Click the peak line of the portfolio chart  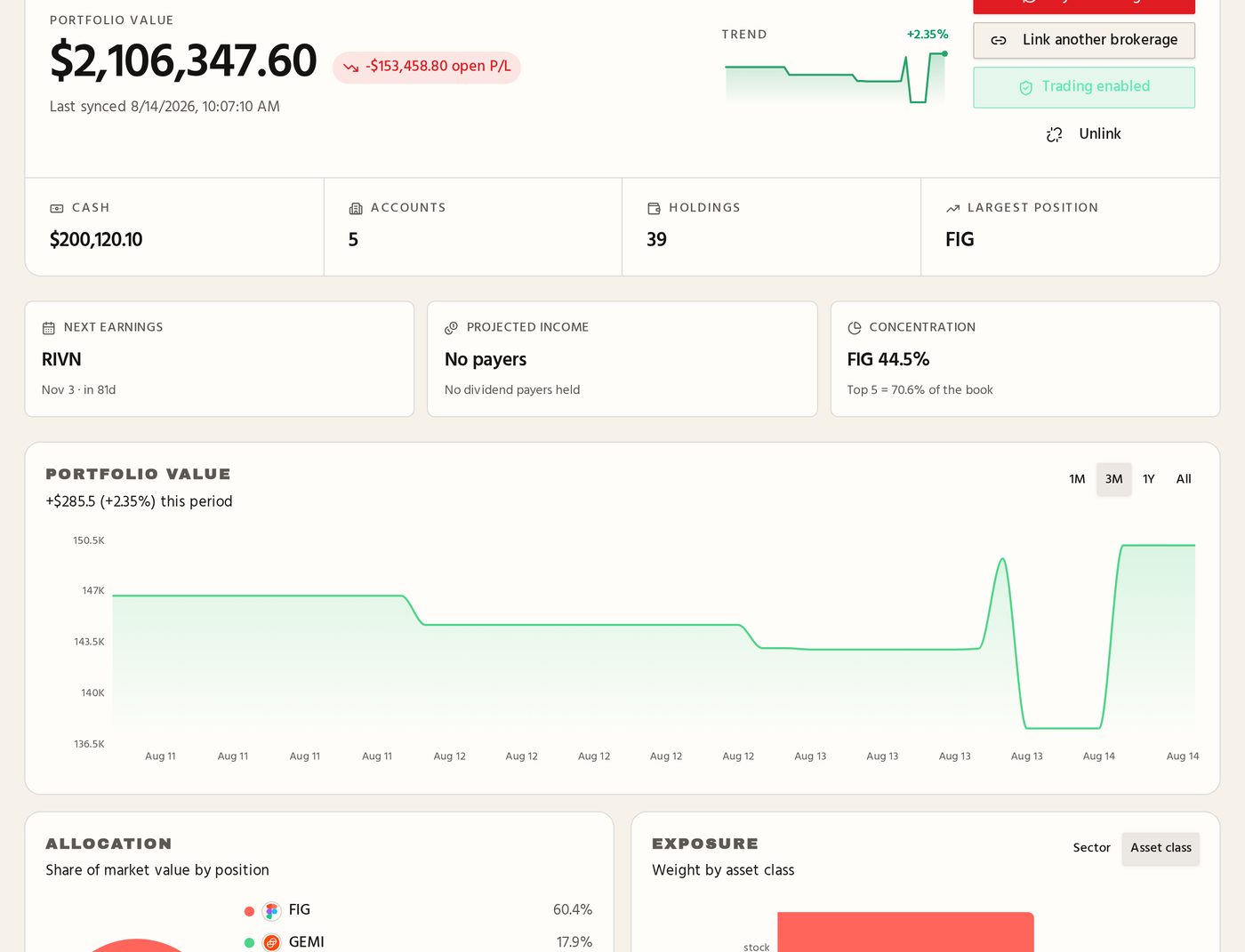(x=1158, y=546)
